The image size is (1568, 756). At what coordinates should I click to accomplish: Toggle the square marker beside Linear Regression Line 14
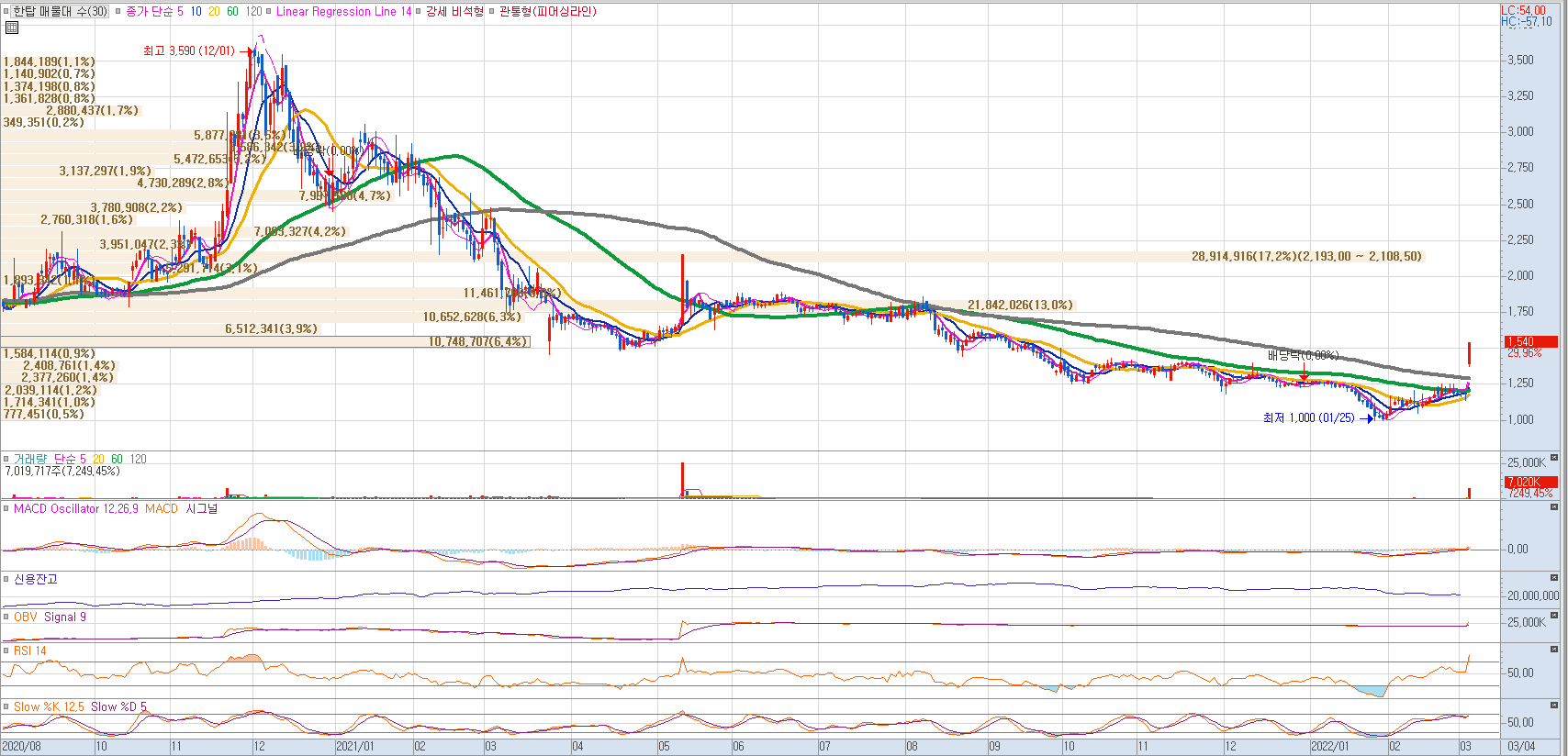coord(268,12)
